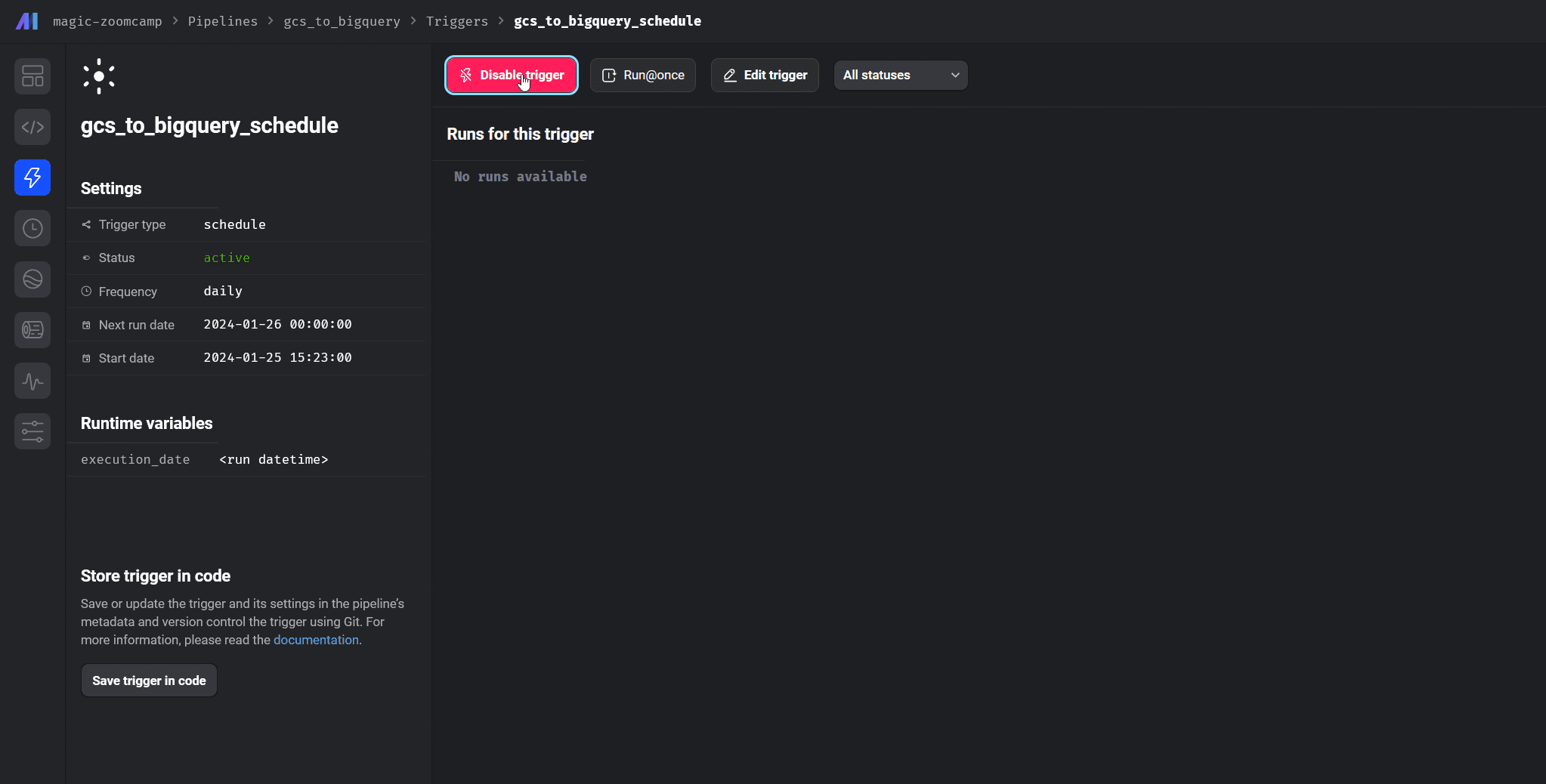
Task: Click Run@once button
Action: pyautogui.click(x=643, y=75)
